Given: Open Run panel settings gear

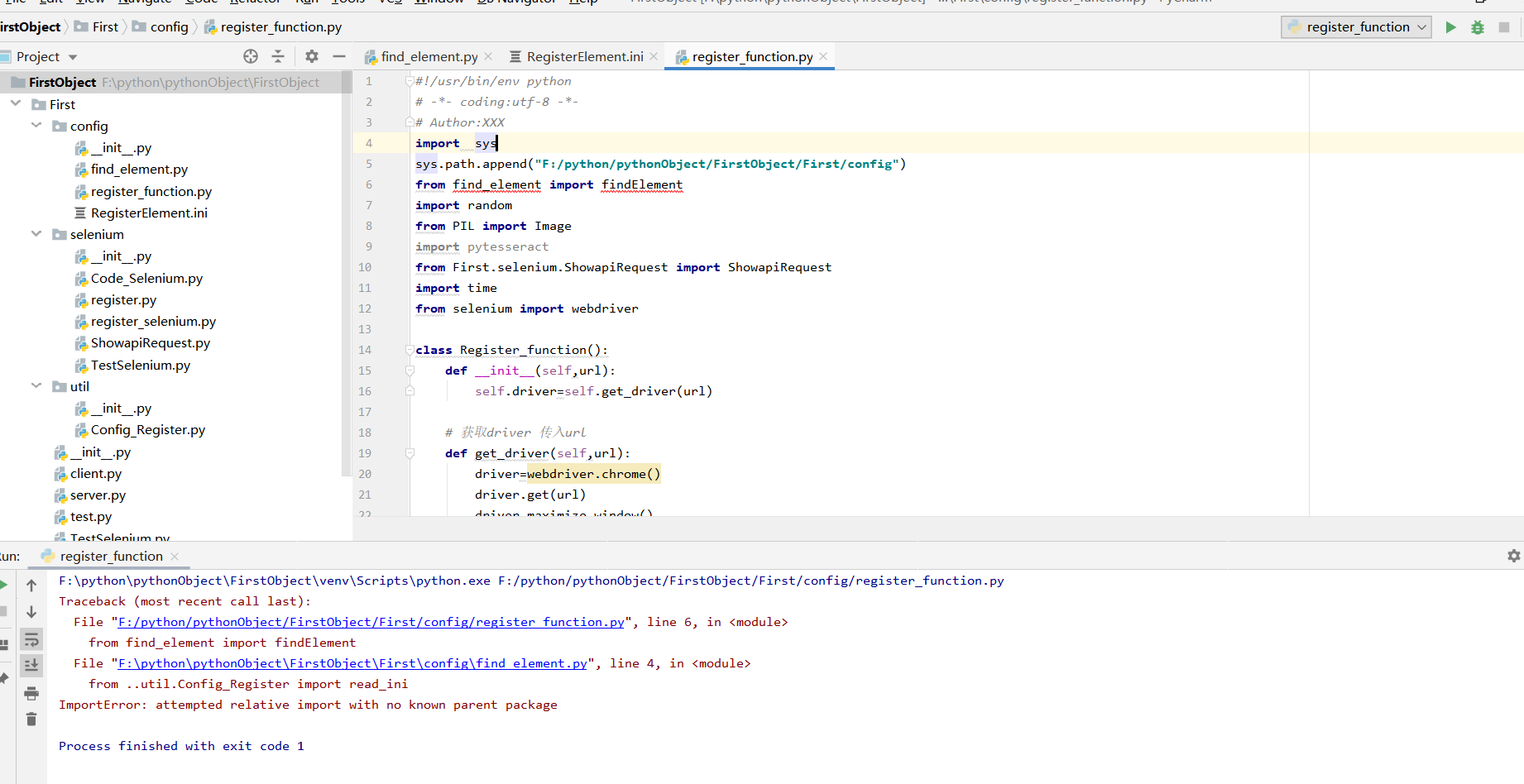Looking at the screenshot, I should pyautogui.click(x=1514, y=556).
